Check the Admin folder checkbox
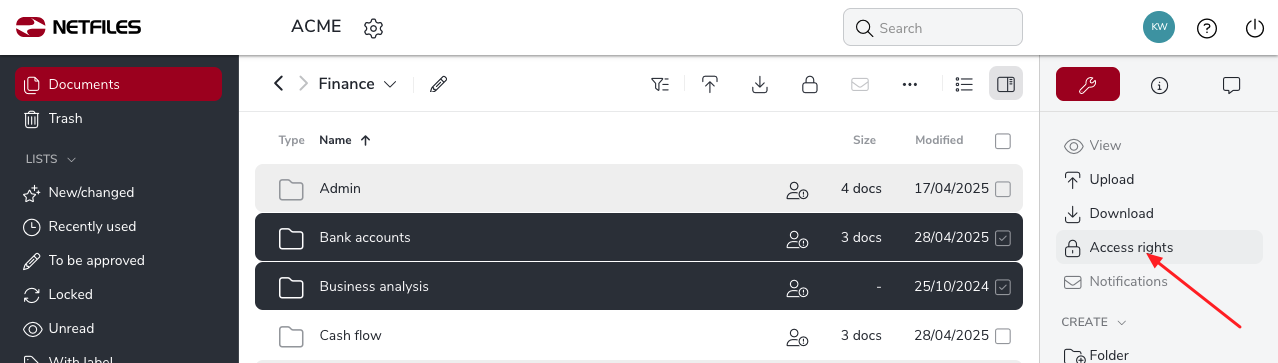 click(x=1003, y=189)
